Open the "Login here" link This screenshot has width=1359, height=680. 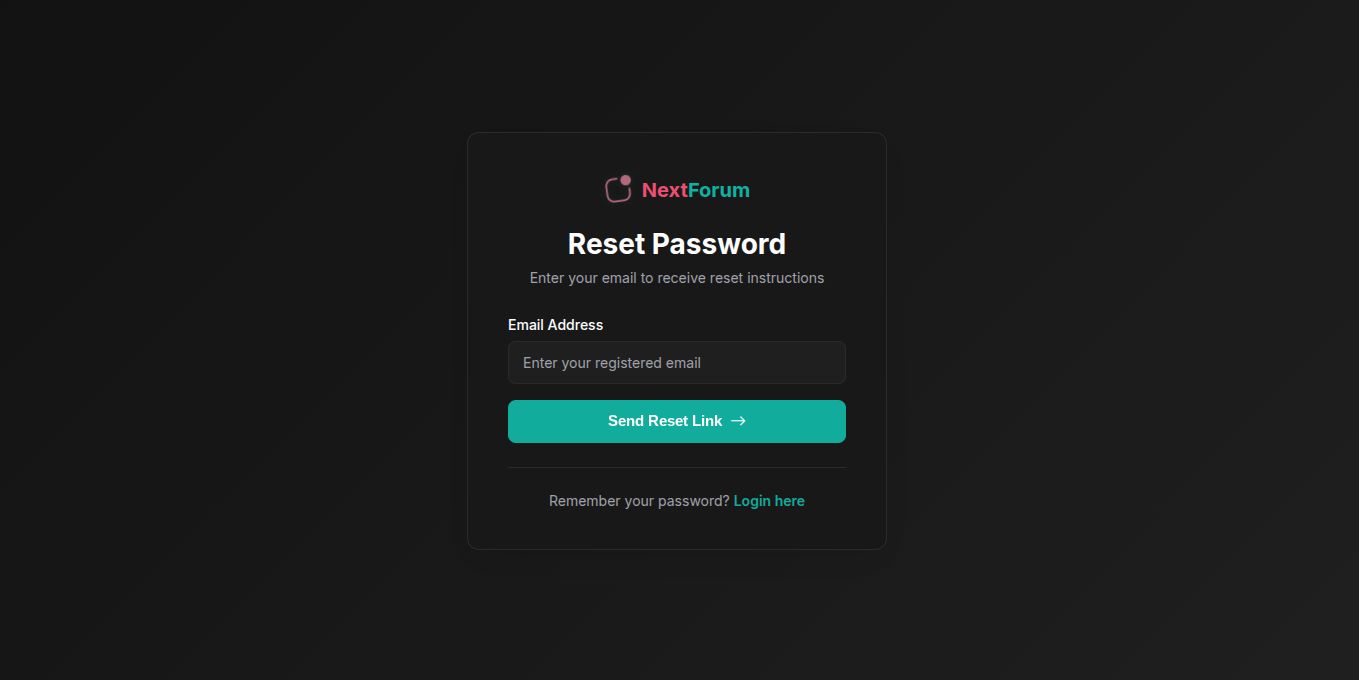point(769,501)
